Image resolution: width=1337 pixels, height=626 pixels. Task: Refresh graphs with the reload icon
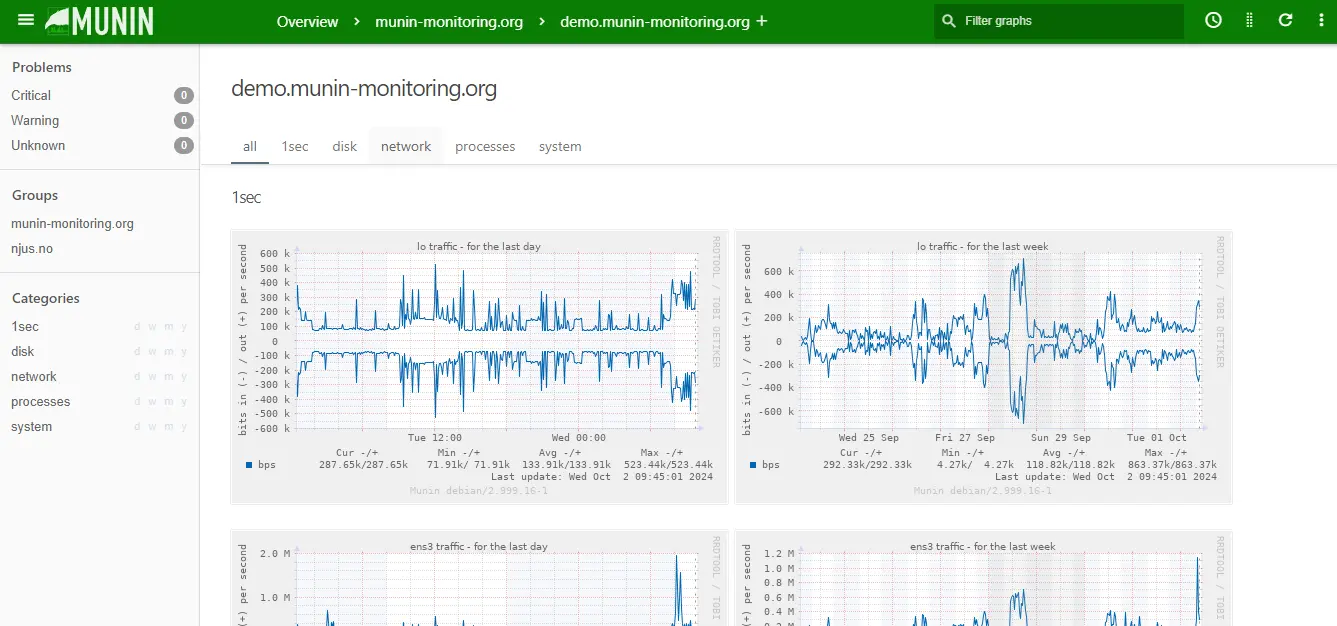(1286, 20)
